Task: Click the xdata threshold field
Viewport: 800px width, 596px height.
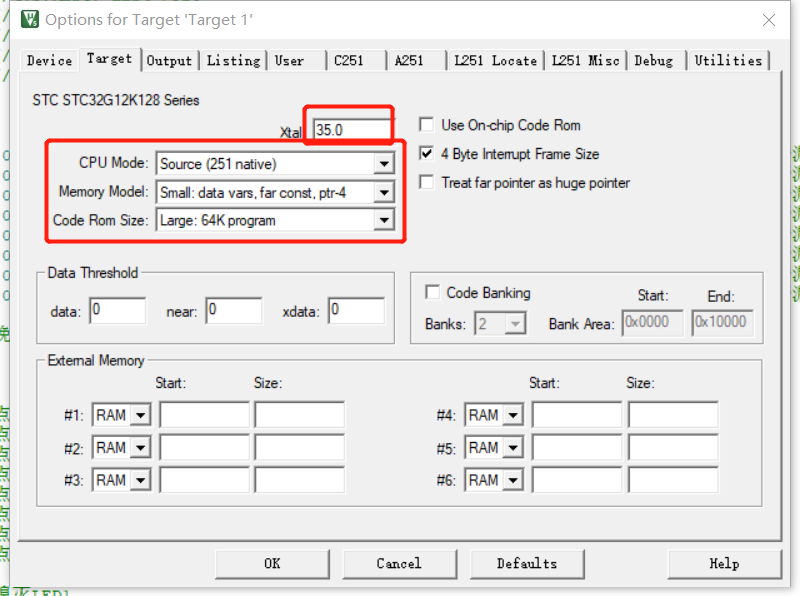Action: [x=356, y=311]
